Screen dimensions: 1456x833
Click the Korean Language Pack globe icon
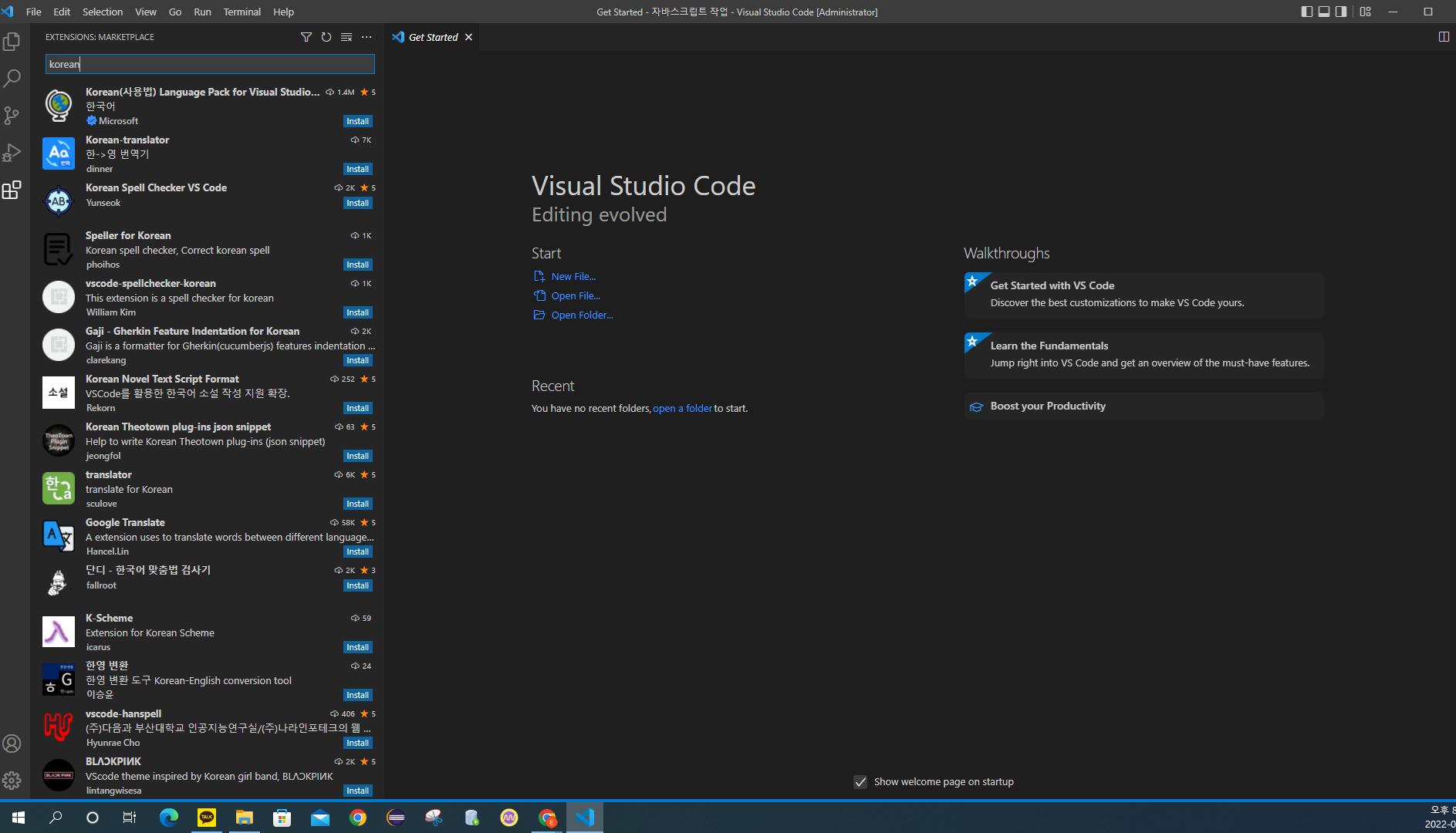(x=59, y=106)
